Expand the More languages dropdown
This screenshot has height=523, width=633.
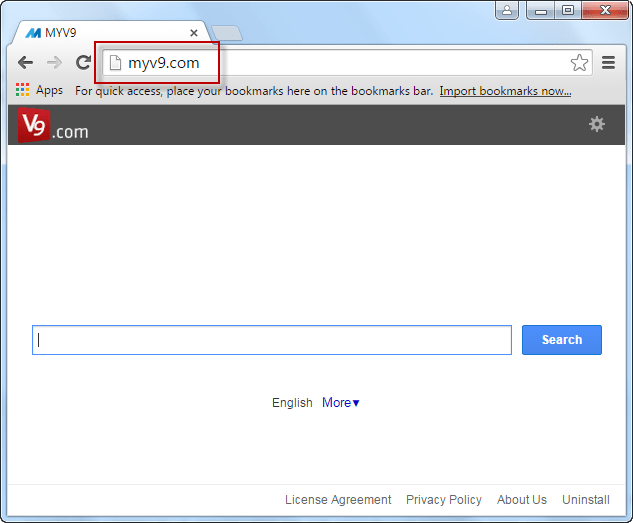pos(340,402)
